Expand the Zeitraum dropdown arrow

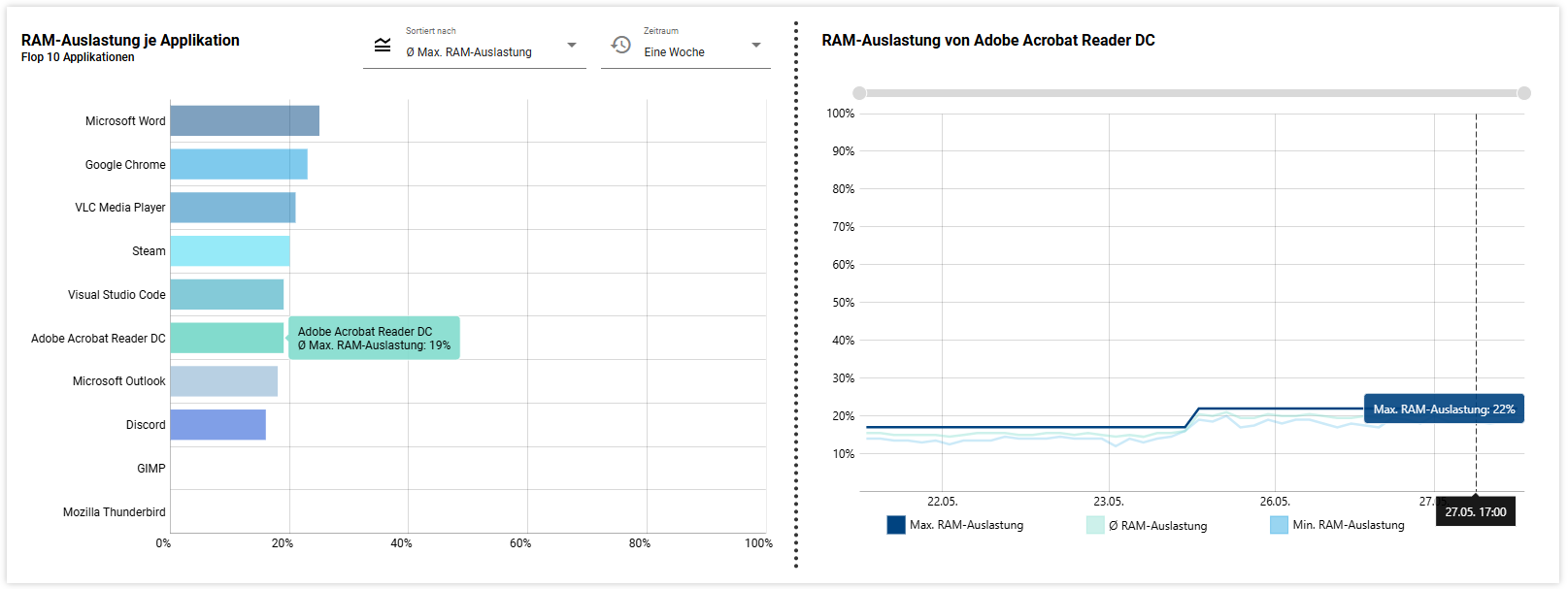pos(756,45)
